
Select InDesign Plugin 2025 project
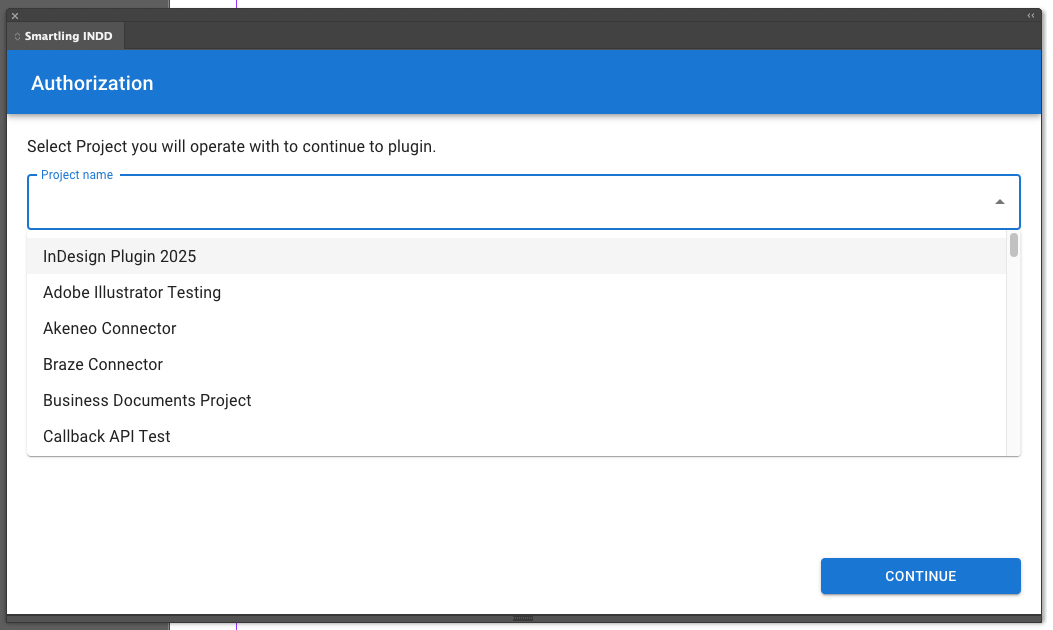pyautogui.click(x=516, y=256)
